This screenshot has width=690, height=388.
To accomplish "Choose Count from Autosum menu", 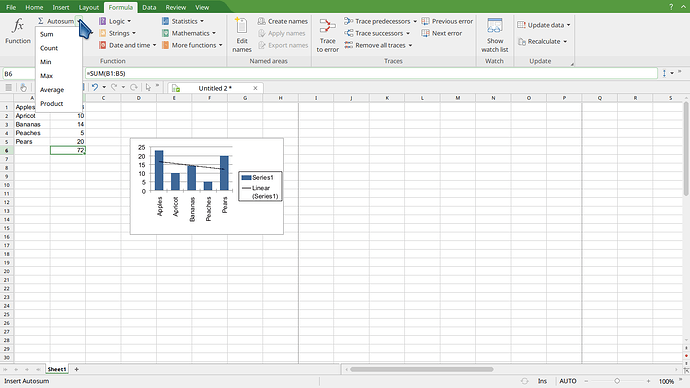I will 59,48.
